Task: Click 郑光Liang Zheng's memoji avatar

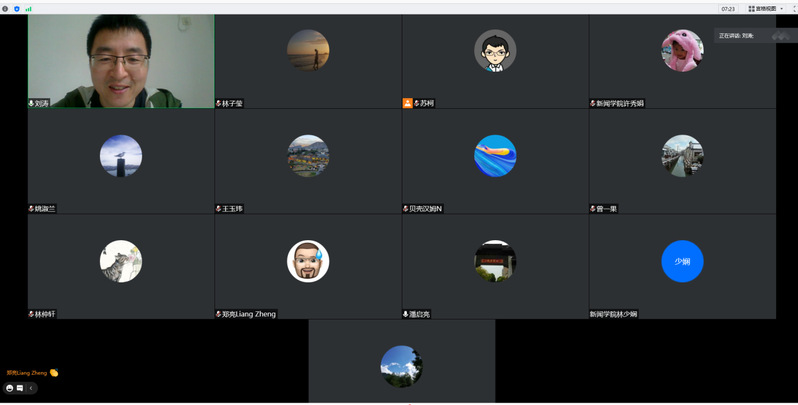Action: click(308, 261)
